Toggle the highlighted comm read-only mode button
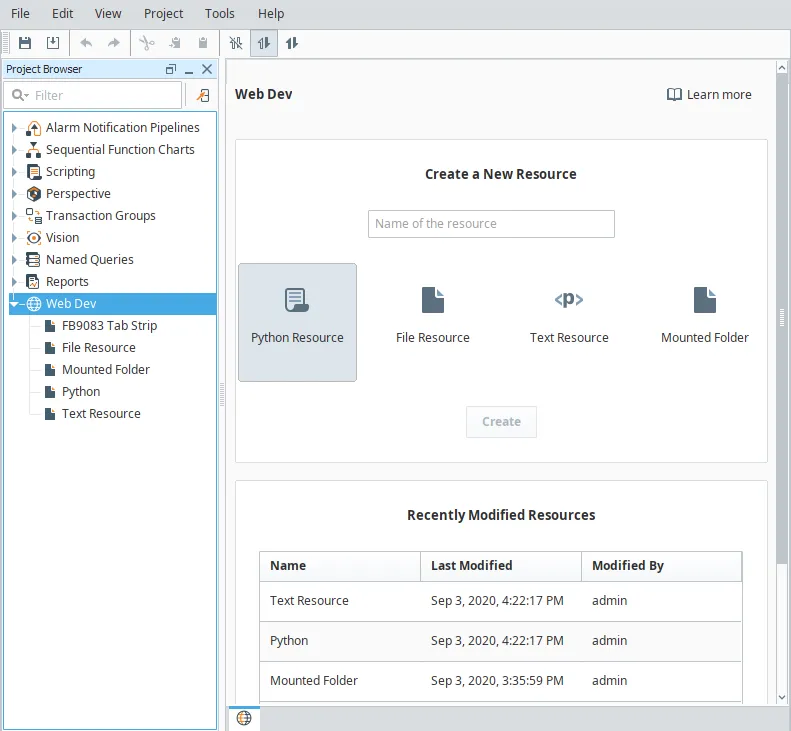The height and width of the screenshot is (731, 791). 264,43
